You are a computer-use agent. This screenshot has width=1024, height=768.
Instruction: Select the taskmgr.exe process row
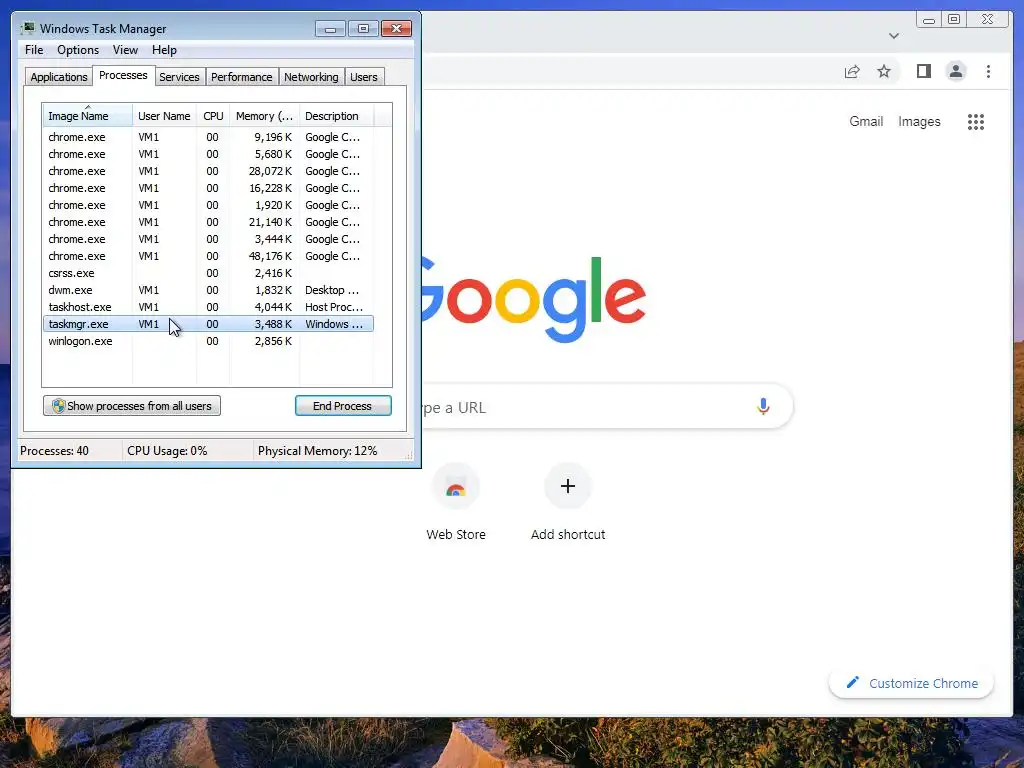(208, 324)
